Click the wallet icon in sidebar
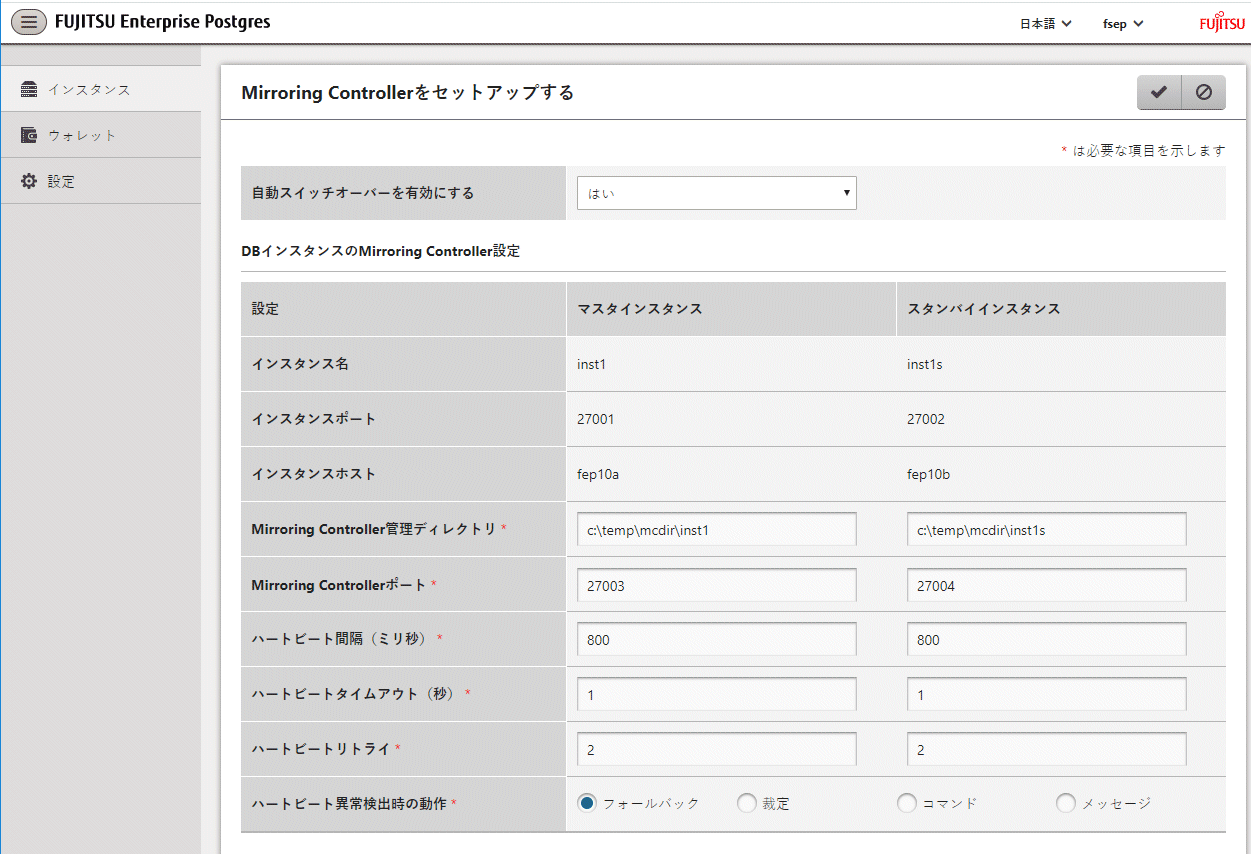 [29, 135]
